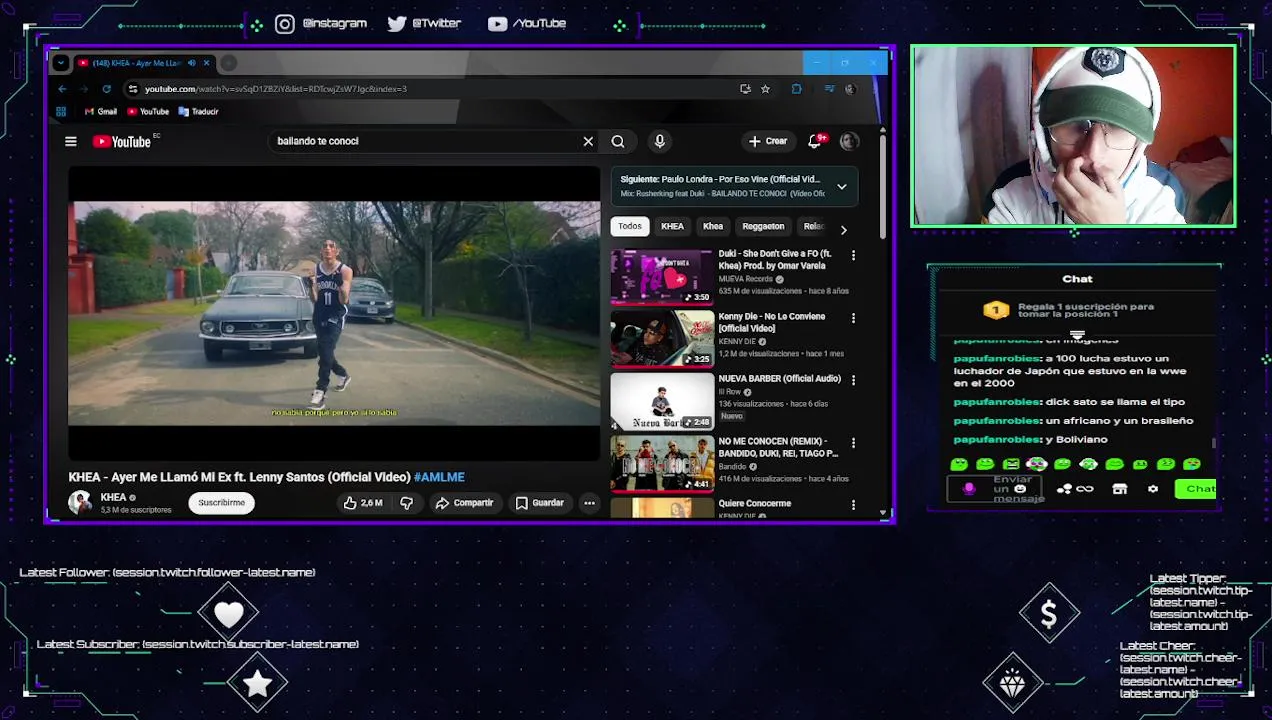Open the Traducir bookmark
The image size is (1272, 720).
[198, 112]
